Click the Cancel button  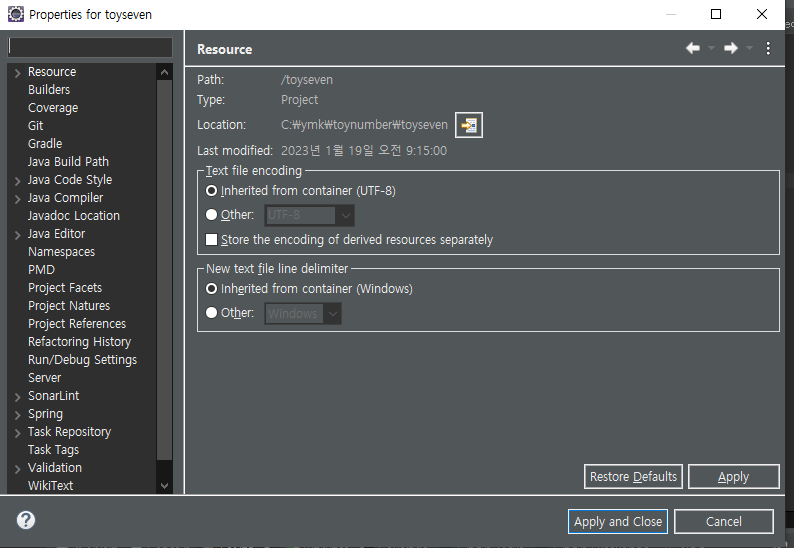pyautogui.click(x=724, y=522)
